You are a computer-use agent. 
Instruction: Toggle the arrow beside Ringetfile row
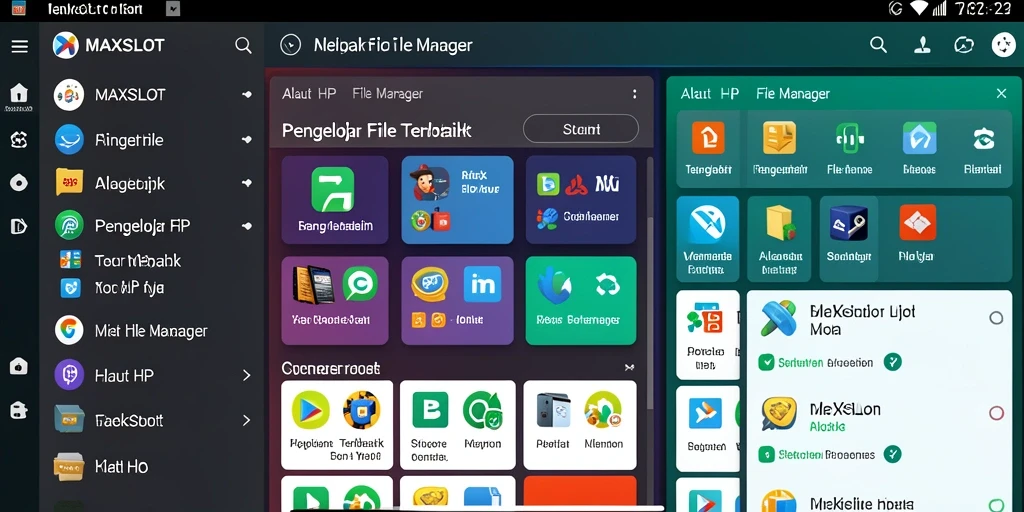247,139
